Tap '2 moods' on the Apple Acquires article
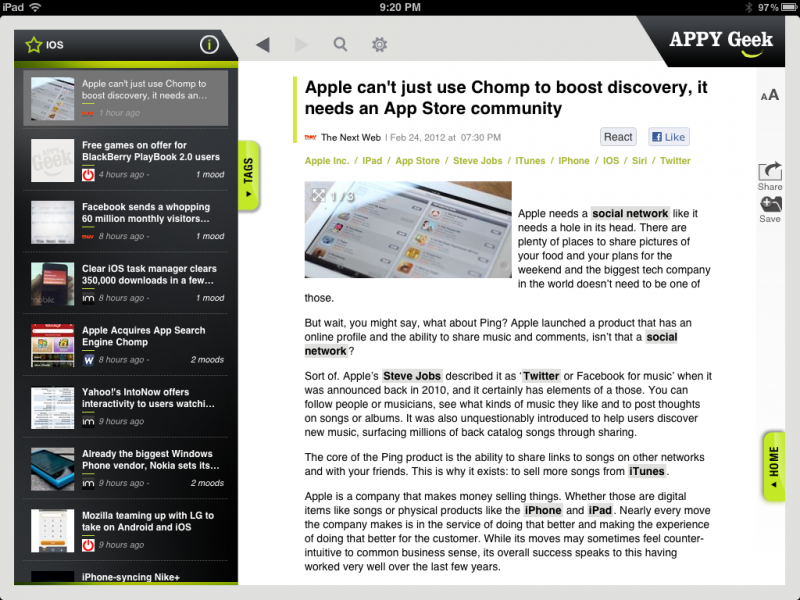800x600 pixels. pyautogui.click(x=207, y=360)
